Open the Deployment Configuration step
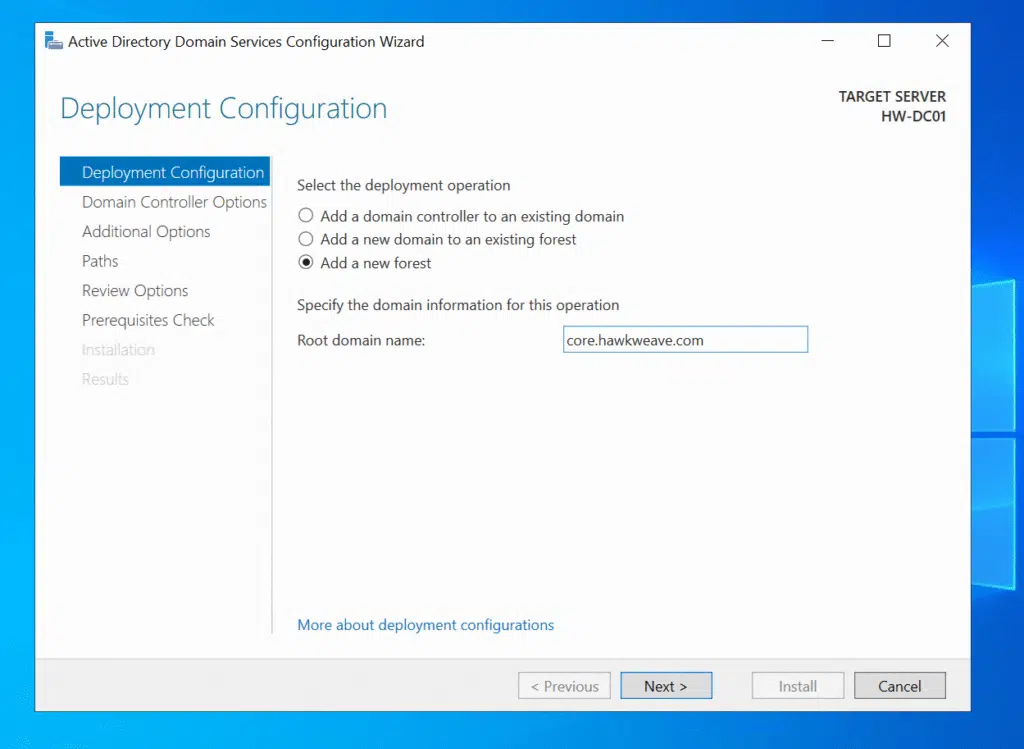Viewport: 1024px width, 749px height. [172, 172]
